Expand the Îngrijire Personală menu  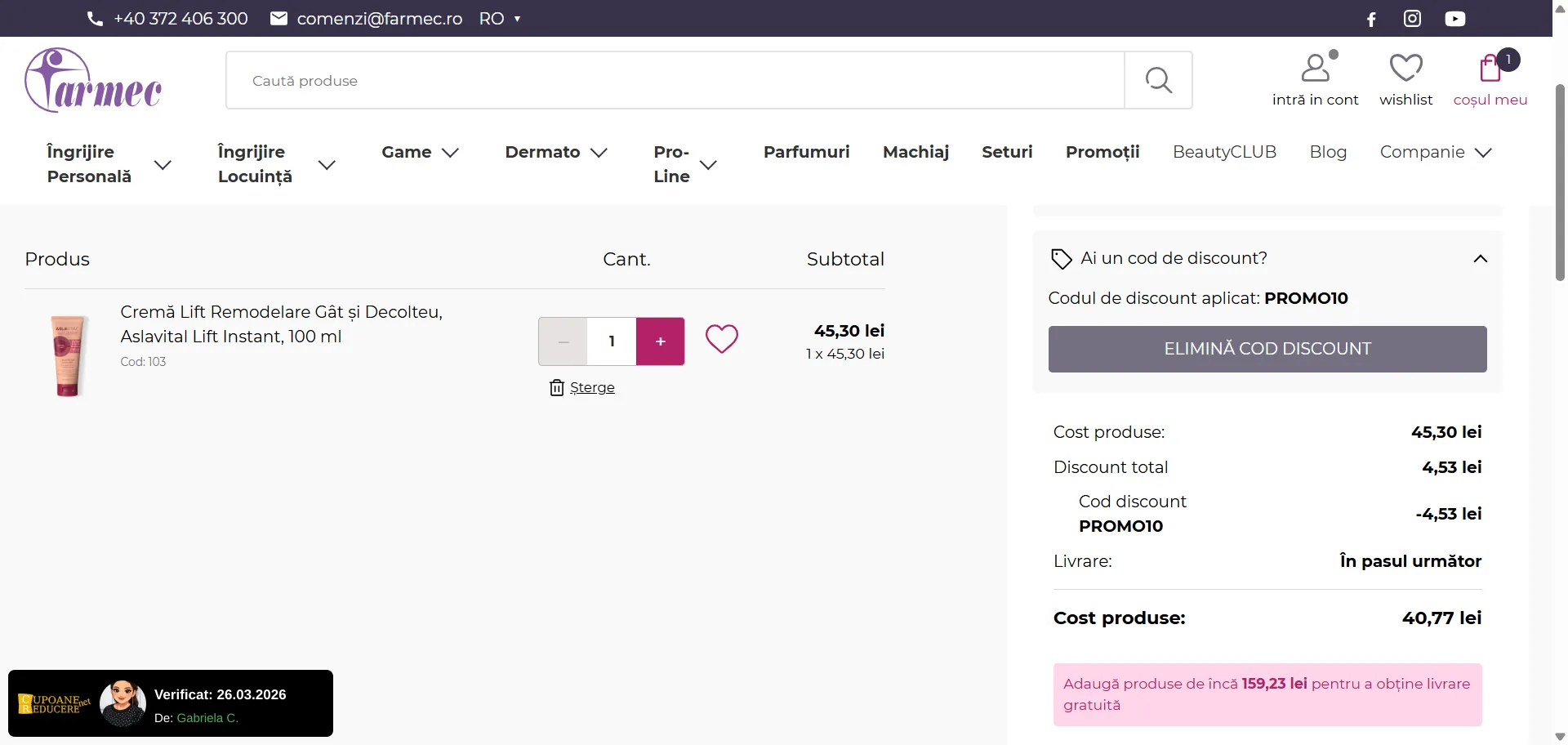click(163, 165)
